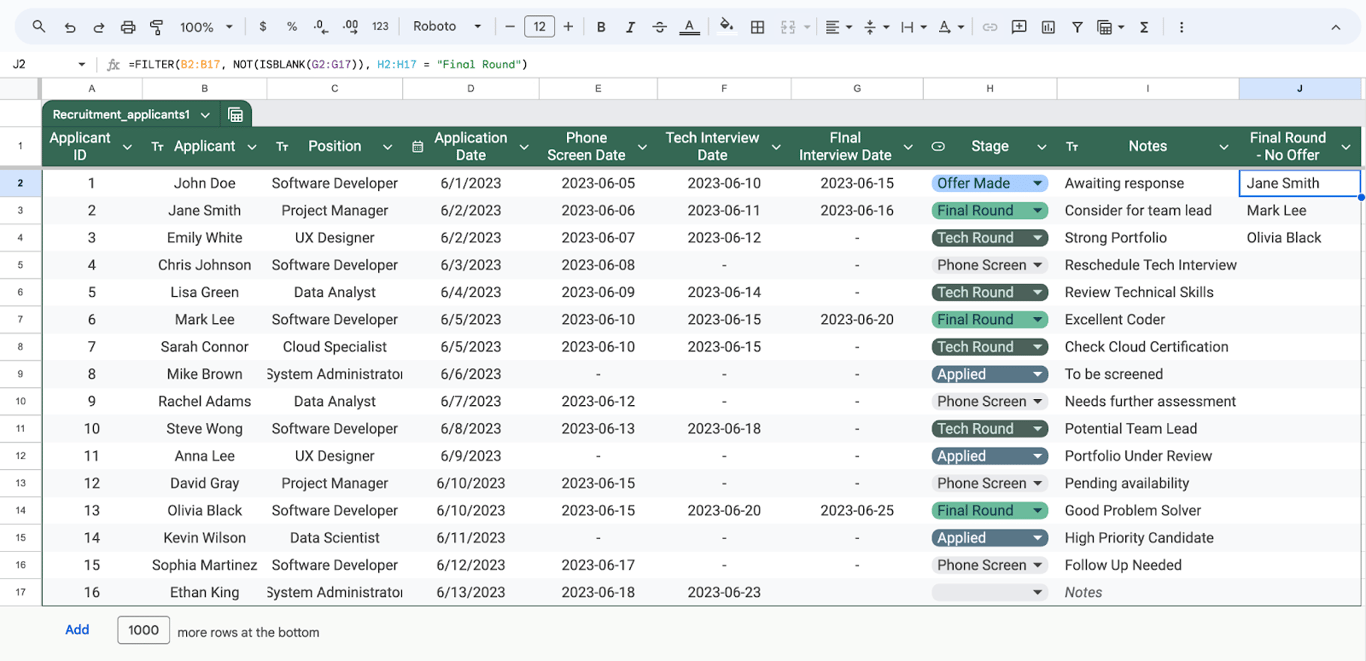Format as percent

(291, 27)
